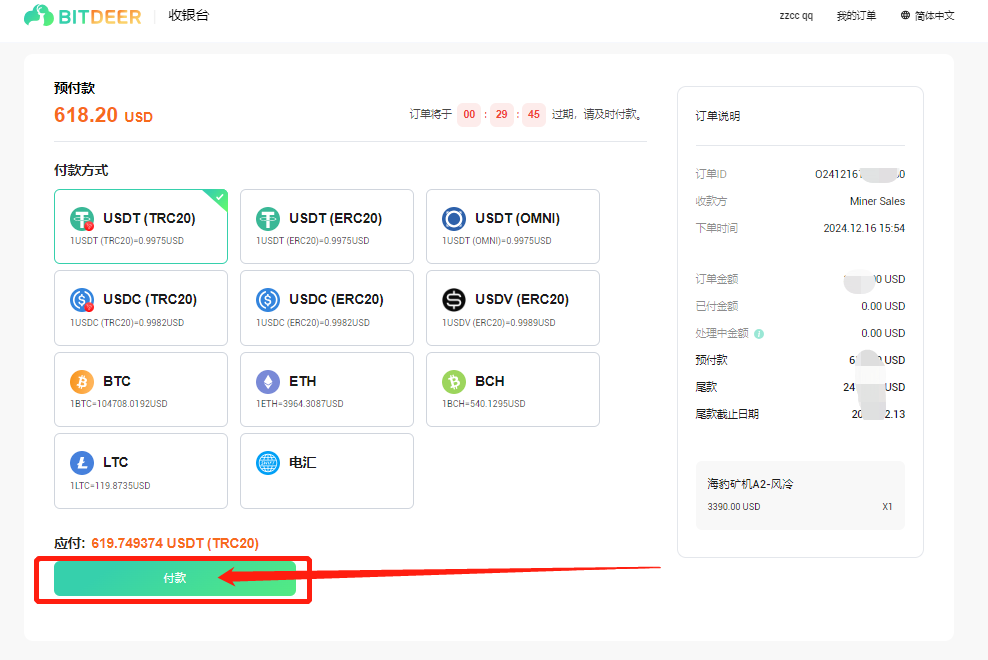Click the countdown seconds value 45
The width and height of the screenshot is (988, 660).
point(534,115)
